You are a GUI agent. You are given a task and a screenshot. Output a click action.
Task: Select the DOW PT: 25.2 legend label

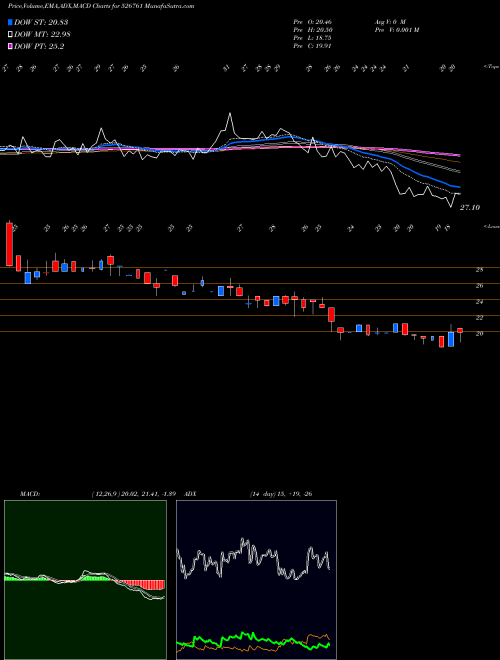[39, 47]
